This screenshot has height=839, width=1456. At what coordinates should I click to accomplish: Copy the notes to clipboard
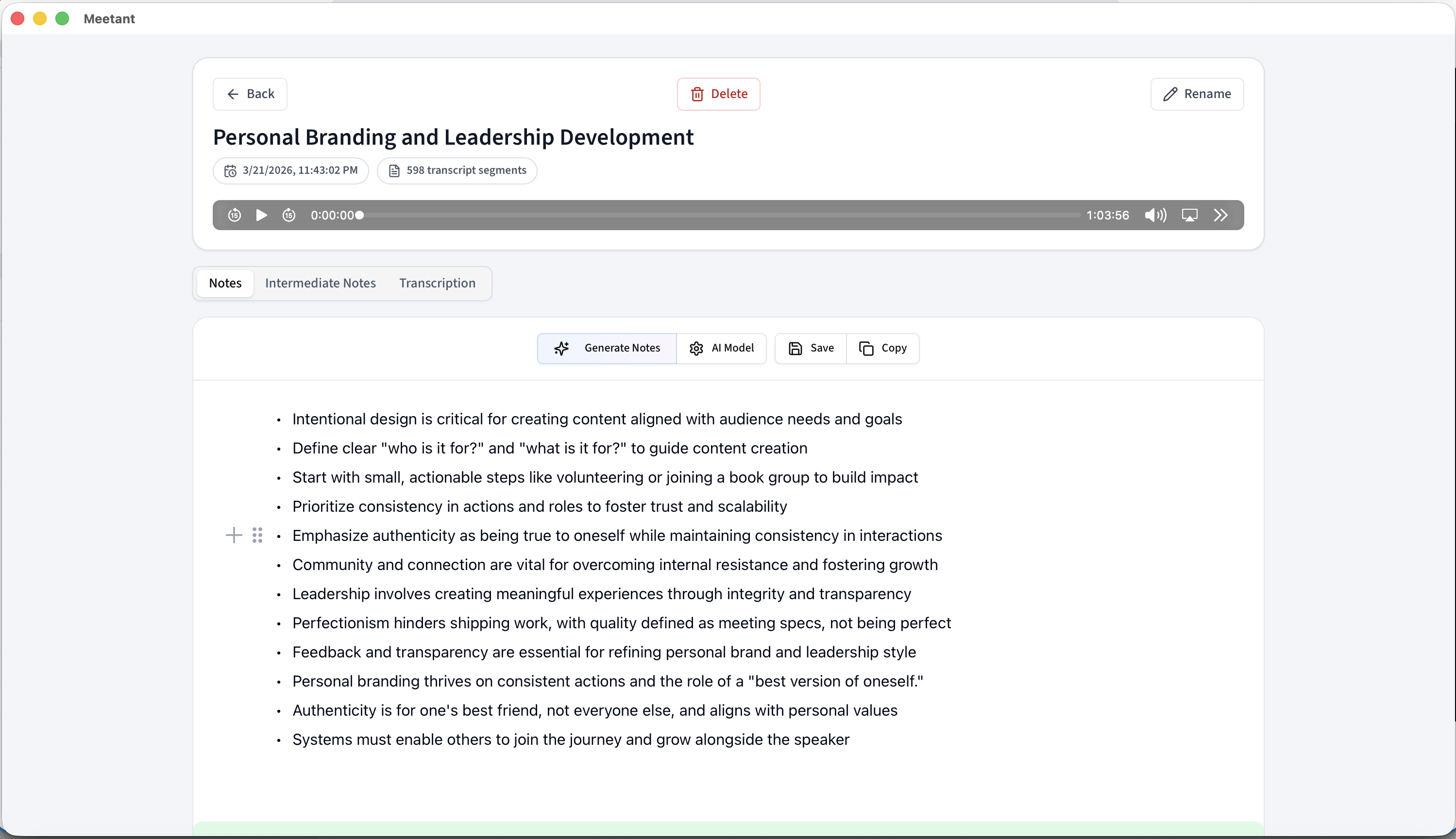pos(882,348)
